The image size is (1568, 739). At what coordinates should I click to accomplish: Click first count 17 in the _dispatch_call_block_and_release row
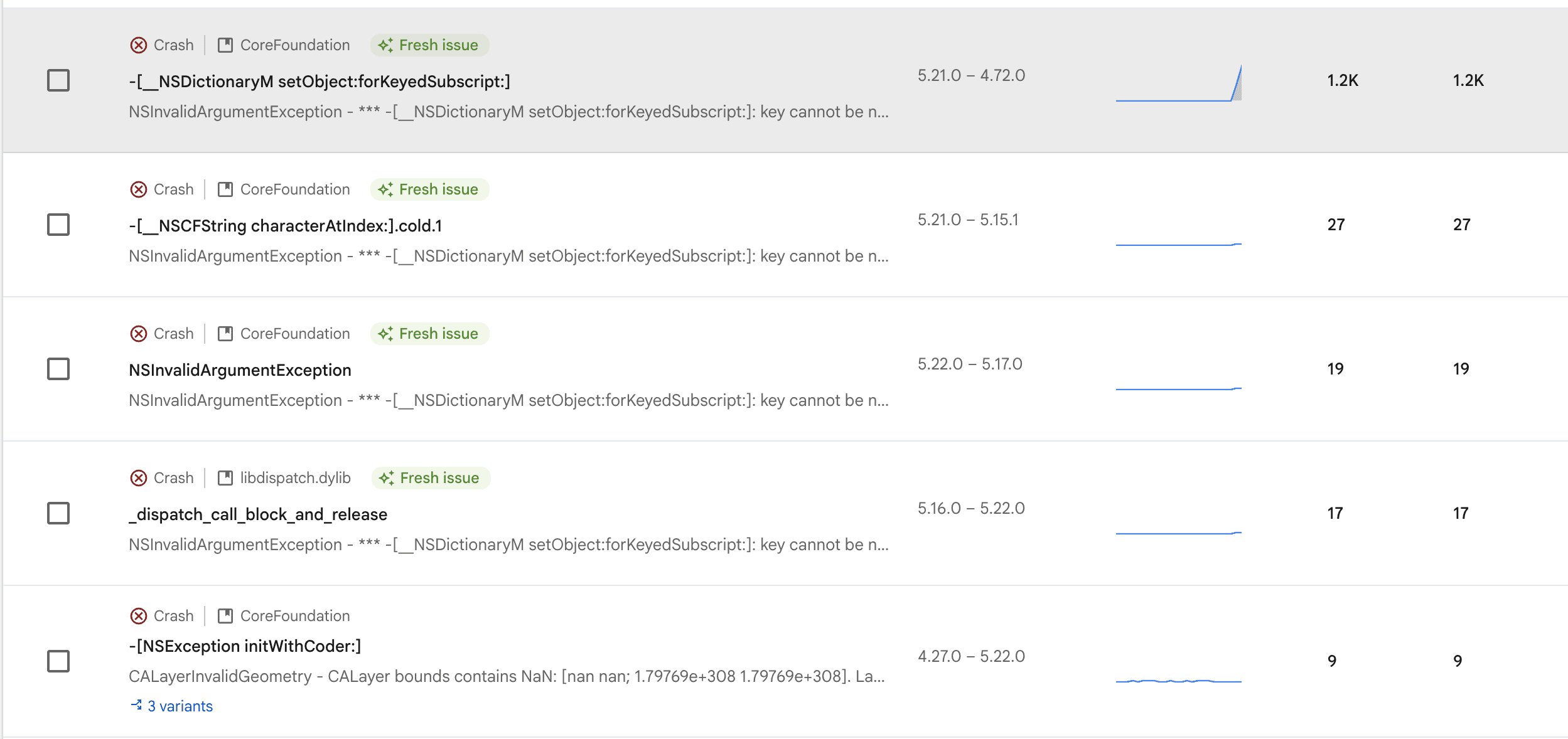click(x=1334, y=513)
